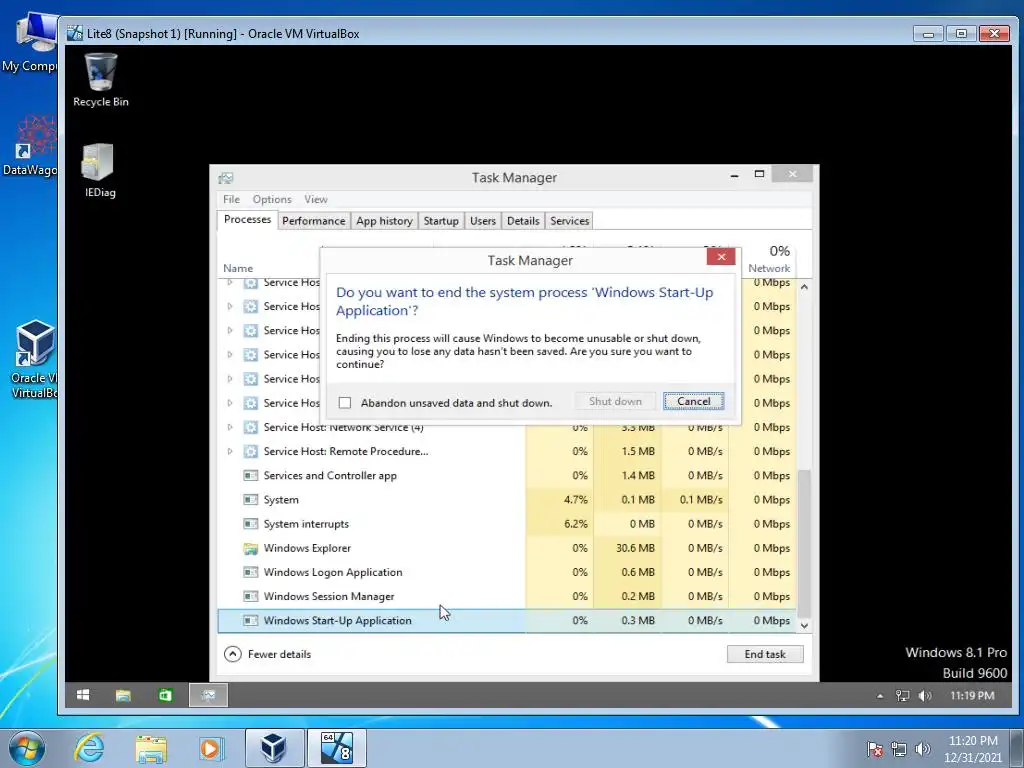Click the host speaker volume icon
This screenshot has width=1024, height=768.
click(x=923, y=748)
